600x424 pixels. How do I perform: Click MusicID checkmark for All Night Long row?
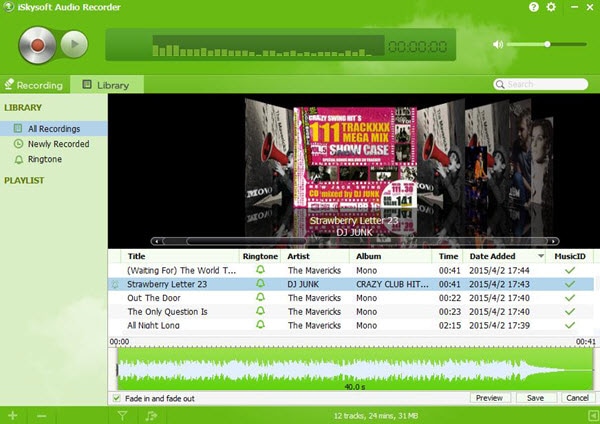tap(570, 325)
